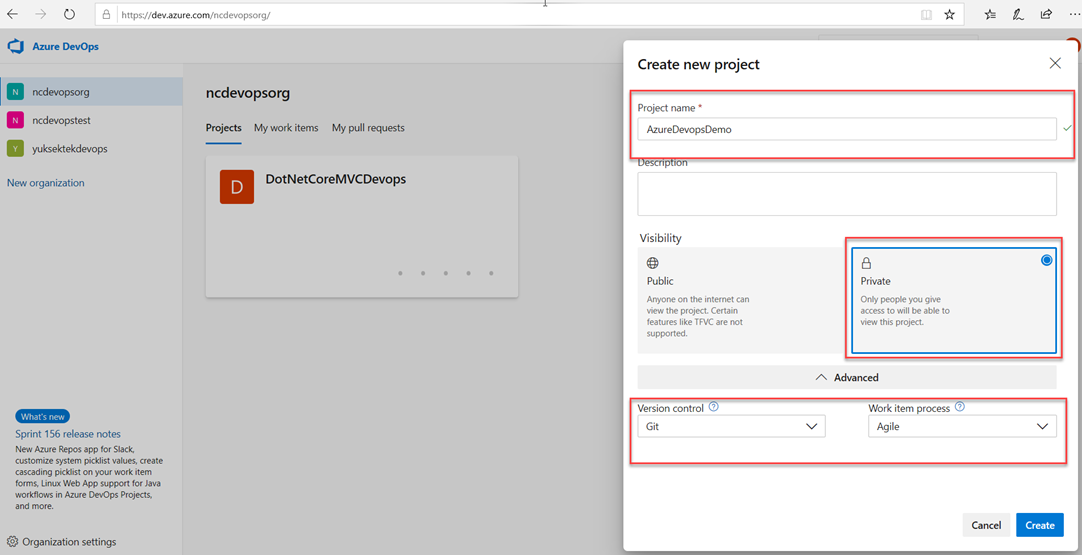Click the New organization link
Screen dimensions: 1082x555
click(46, 183)
